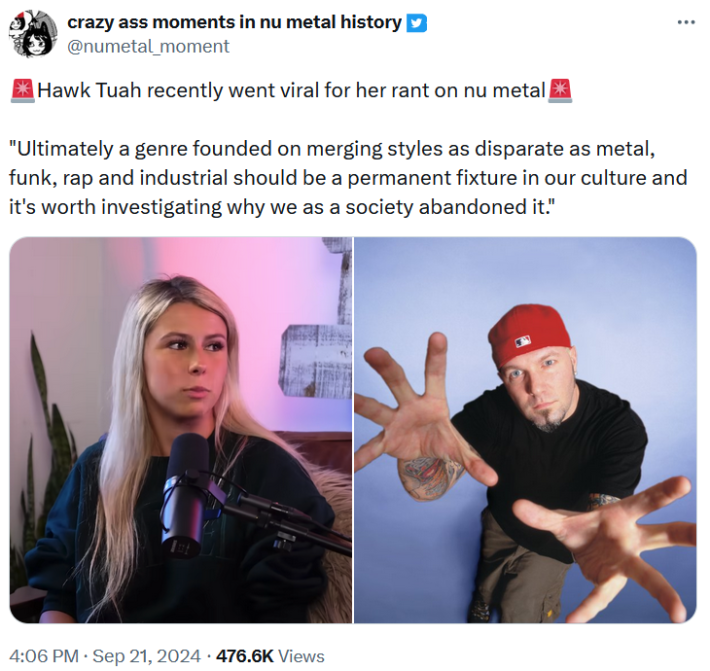
Task: Open the right photo of man in red cap
Action: click(x=525, y=430)
